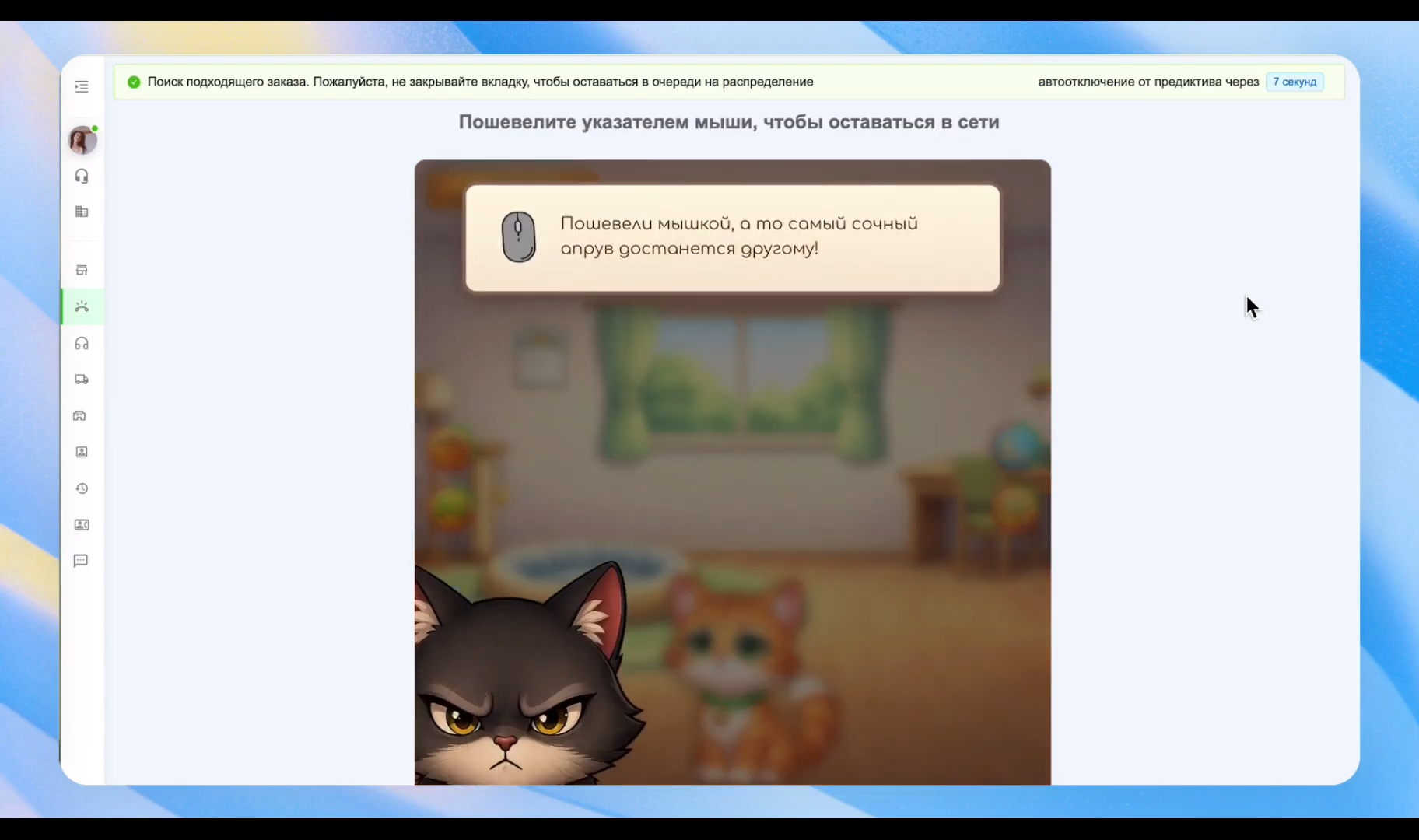Open the contact card phone icon

(x=82, y=525)
